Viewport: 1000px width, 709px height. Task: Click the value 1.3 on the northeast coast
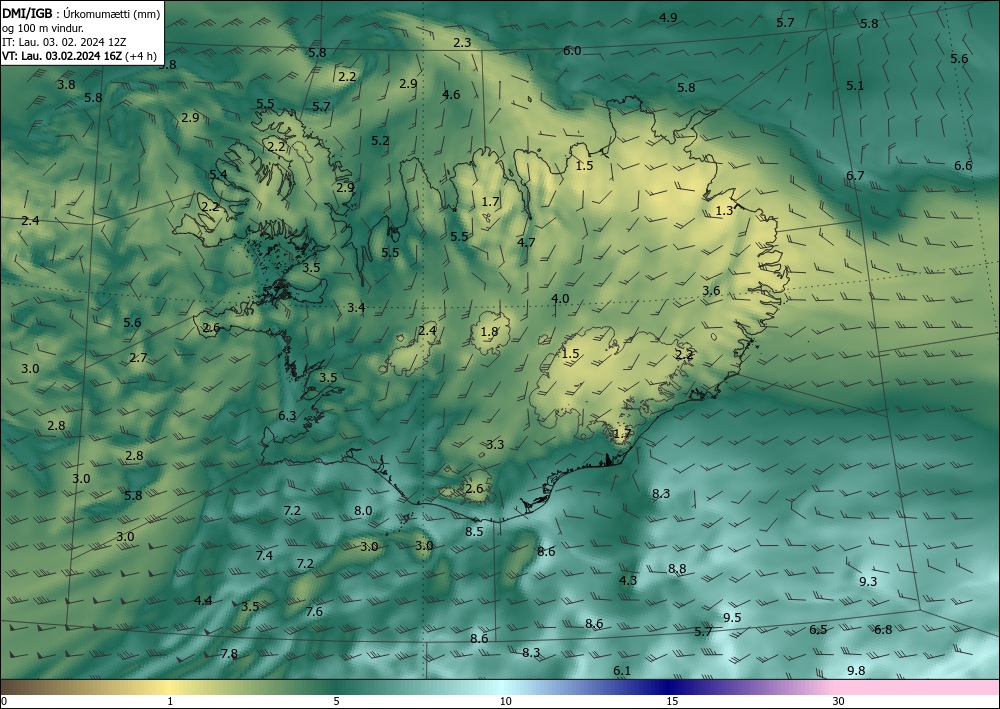(724, 211)
